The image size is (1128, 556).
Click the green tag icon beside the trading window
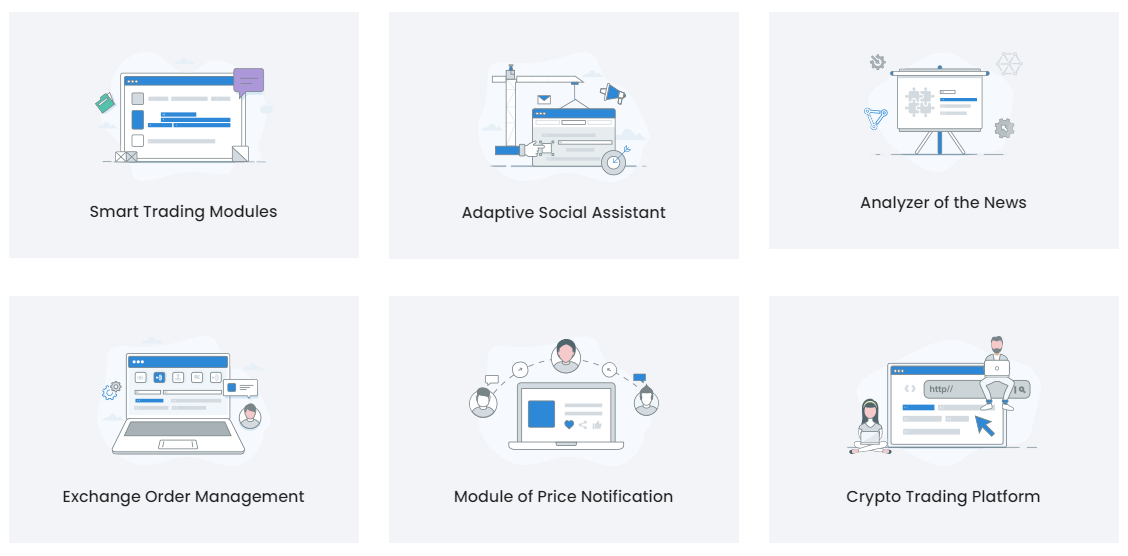click(104, 103)
